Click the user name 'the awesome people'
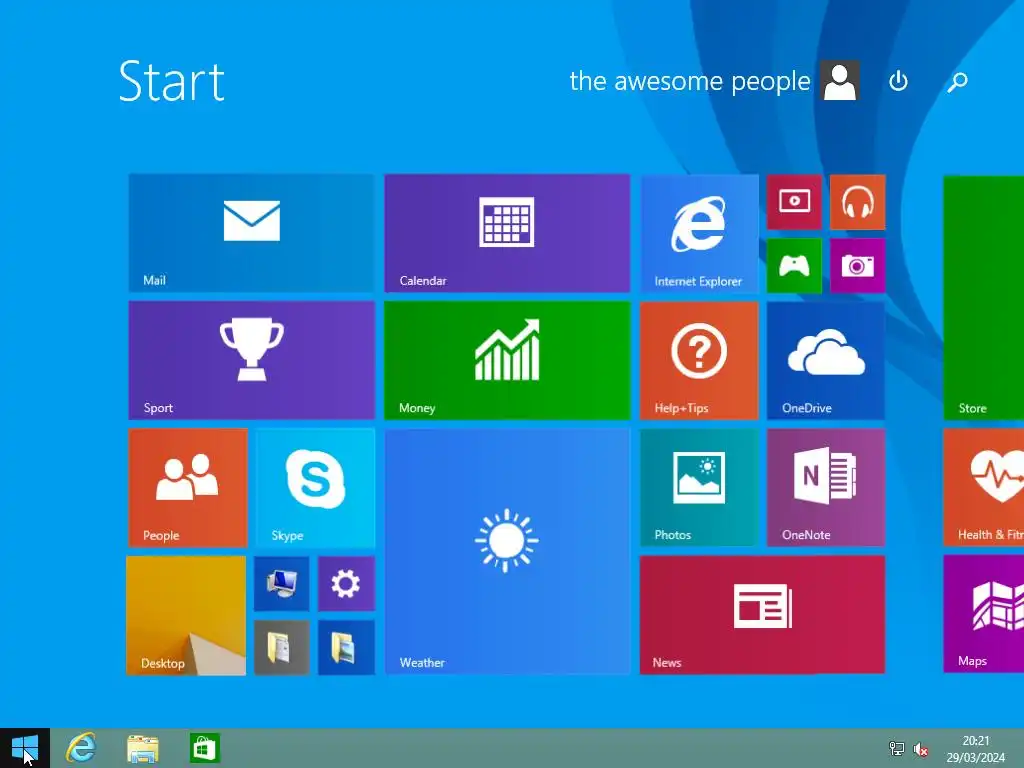This screenshot has height=768, width=1024. click(x=690, y=81)
